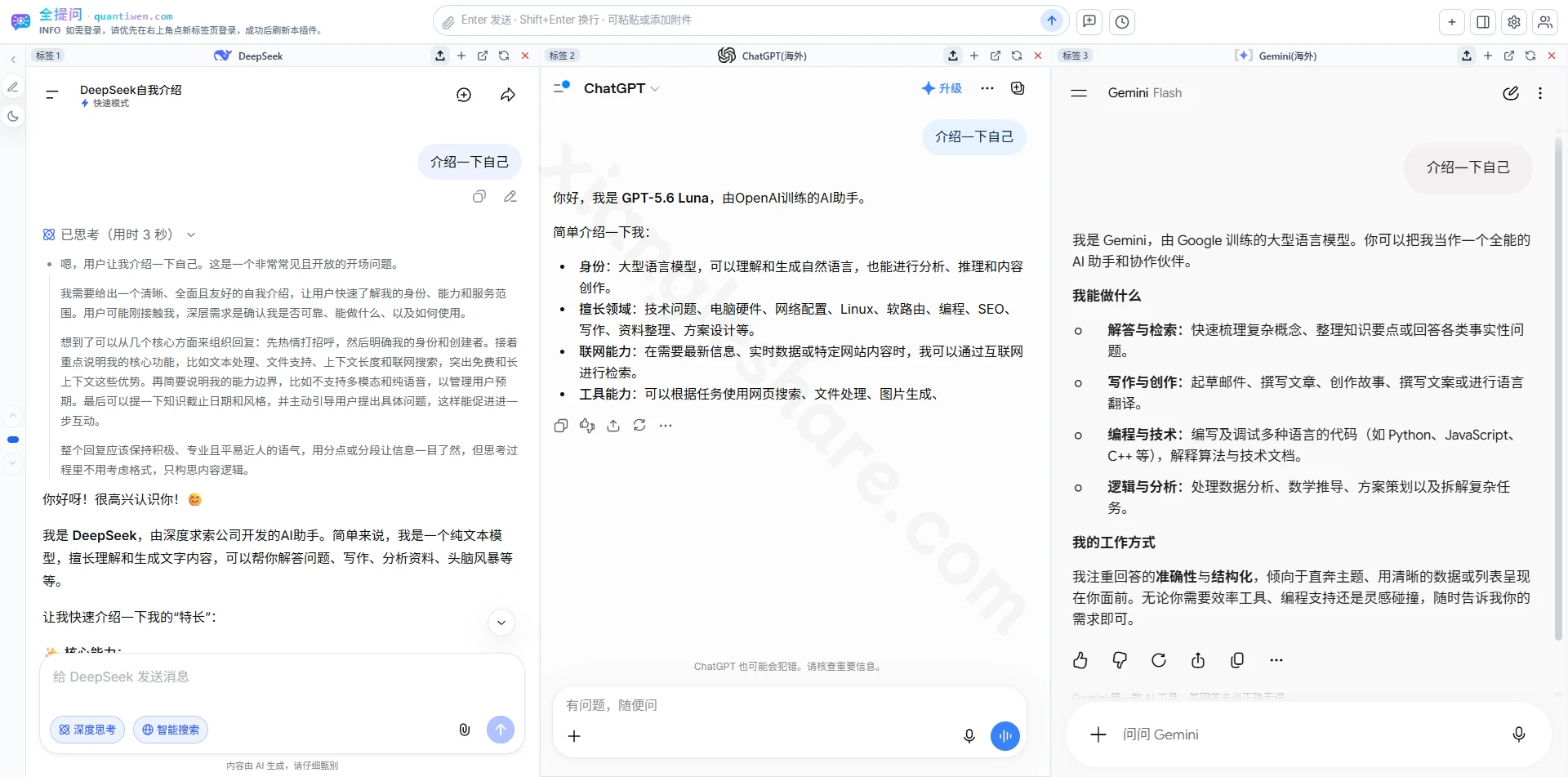Screen dimensions: 1568x777
Task: Regenerate the Gemini response
Action: click(1159, 660)
